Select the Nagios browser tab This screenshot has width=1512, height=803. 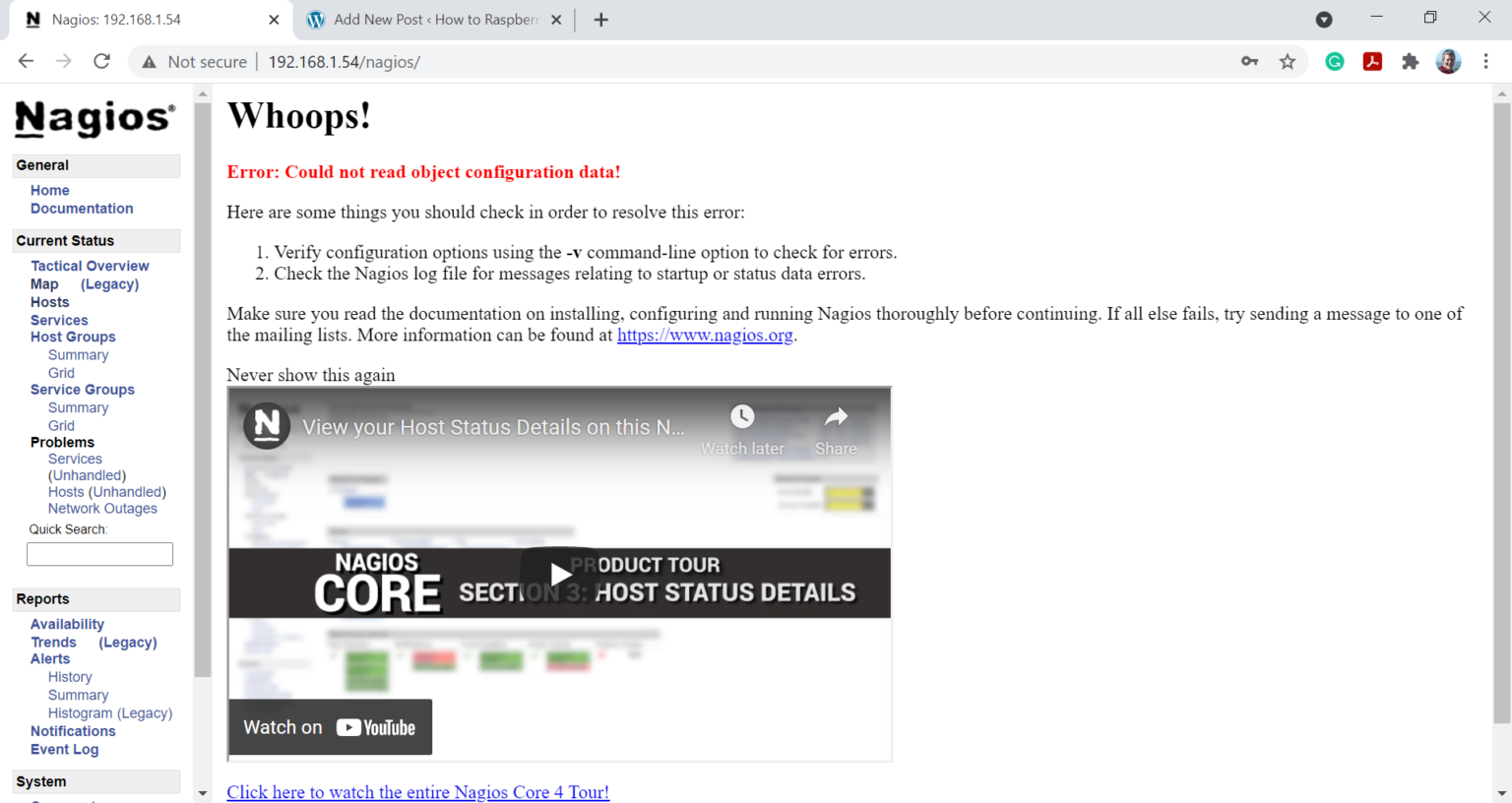[148, 19]
